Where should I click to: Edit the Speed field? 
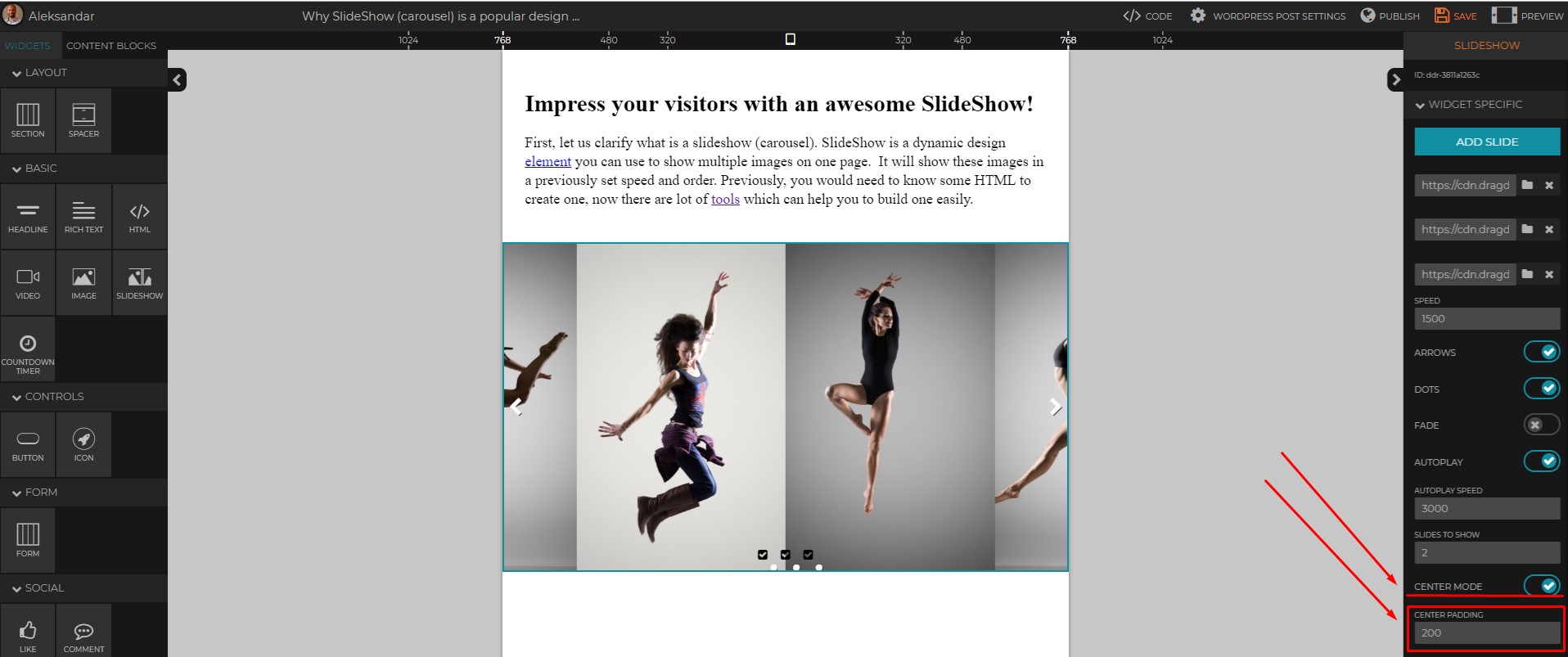tap(1487, 318)
